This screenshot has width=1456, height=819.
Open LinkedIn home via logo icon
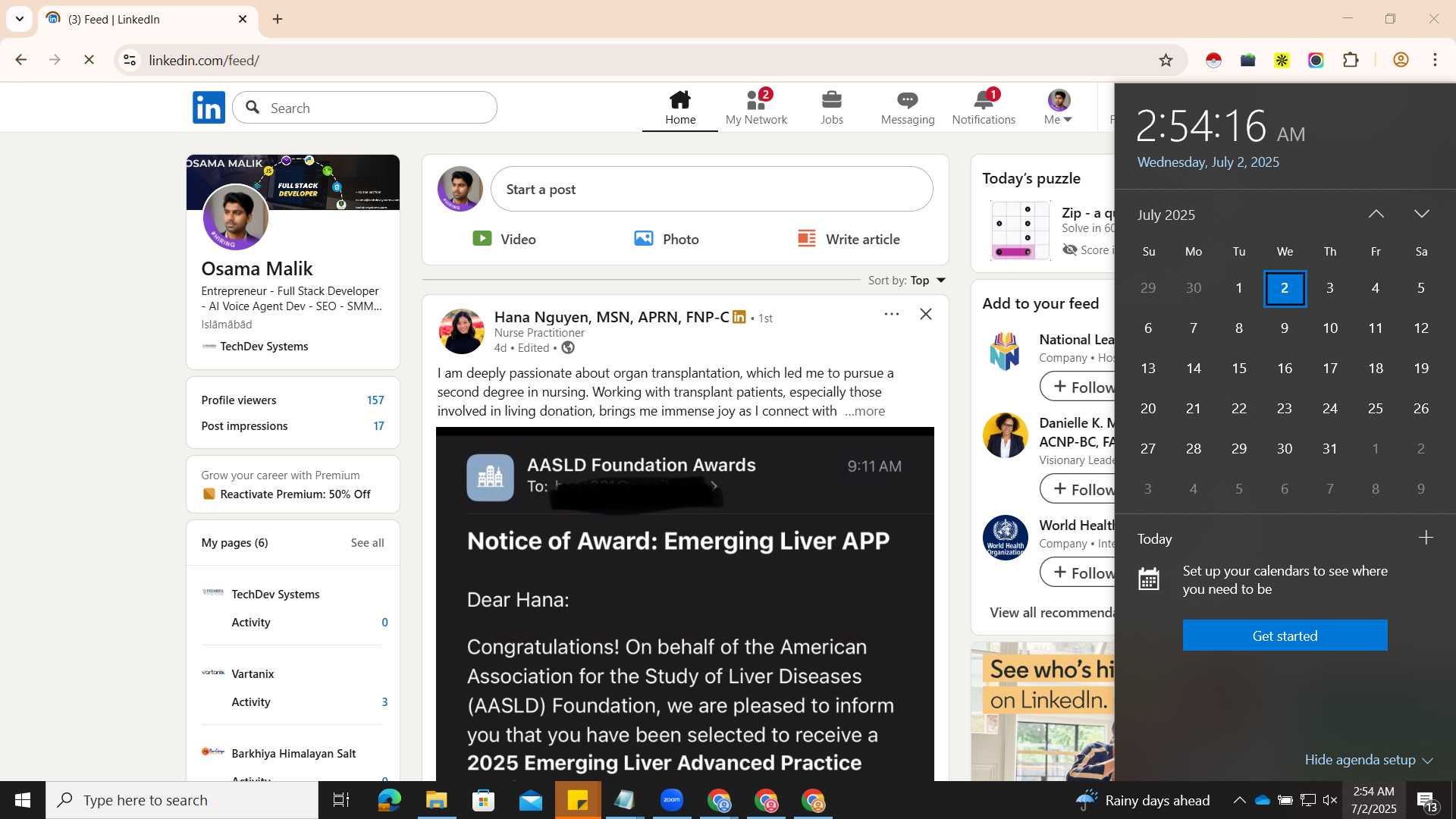point(209,108)
